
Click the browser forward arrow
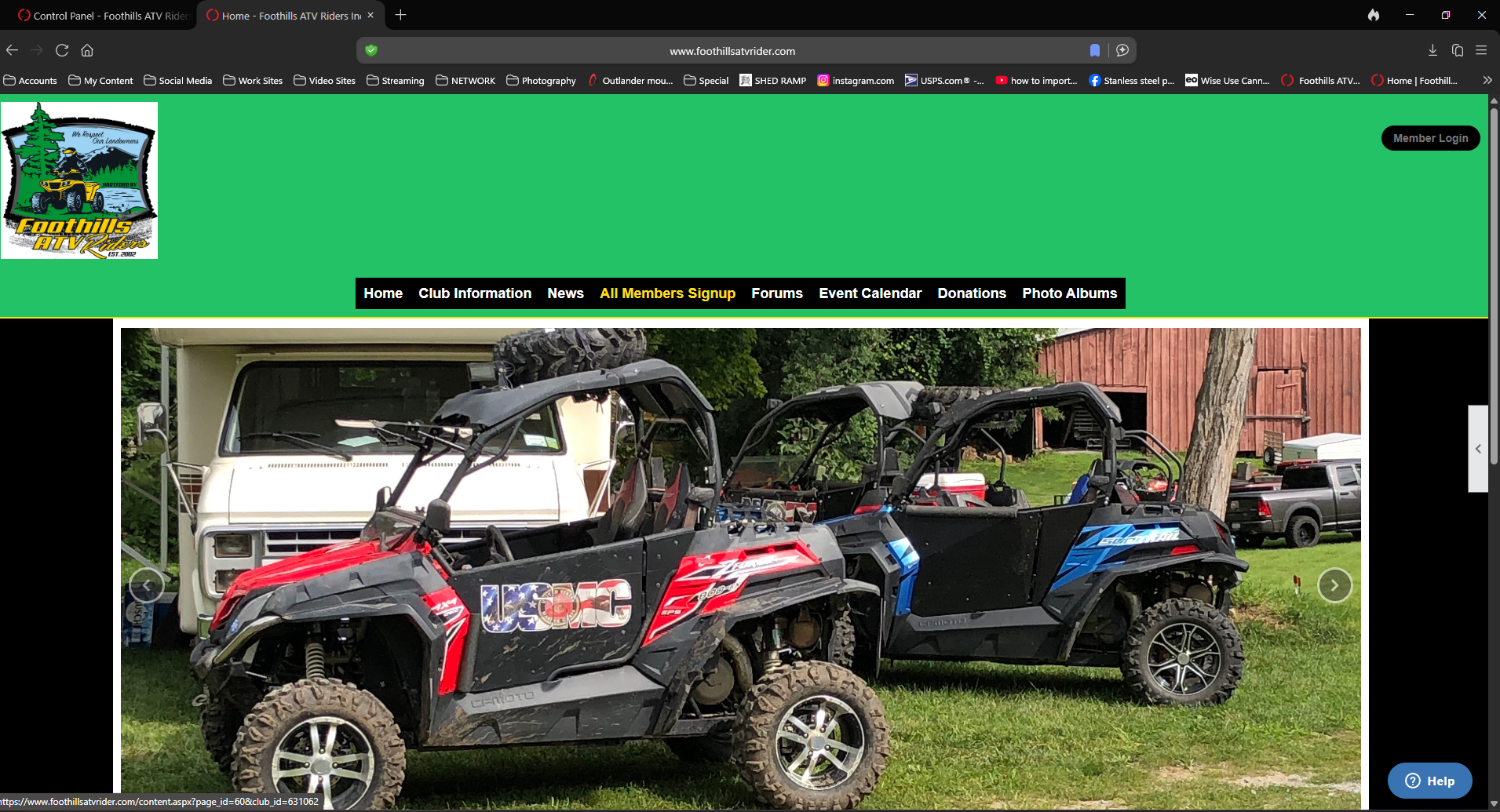[37, 50]
